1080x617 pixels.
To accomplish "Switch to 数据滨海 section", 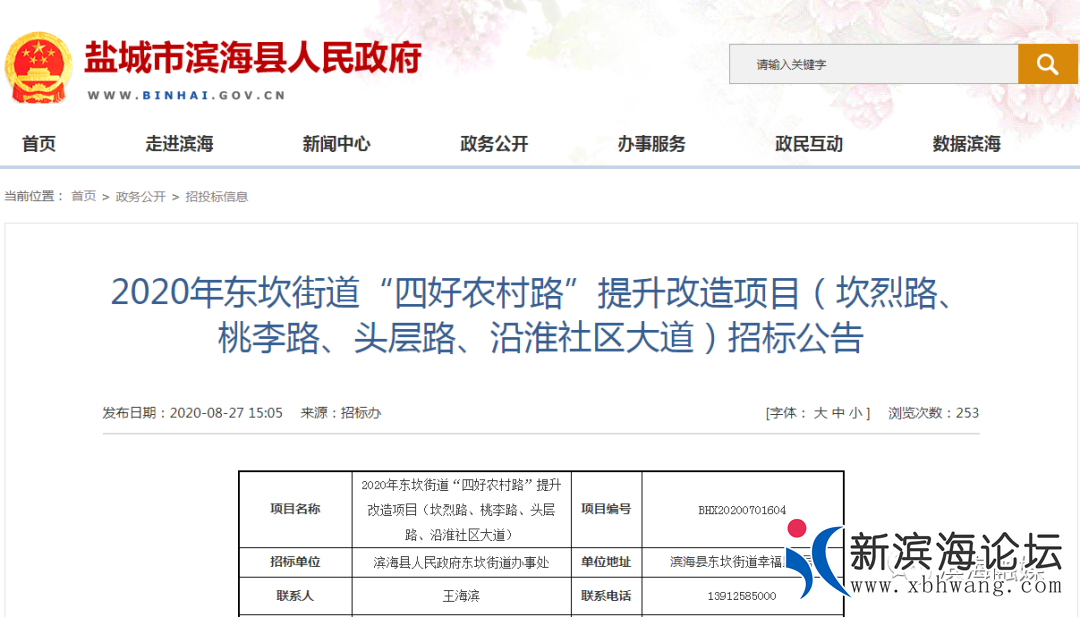I will pyautogui.click(x=964, y=144).
